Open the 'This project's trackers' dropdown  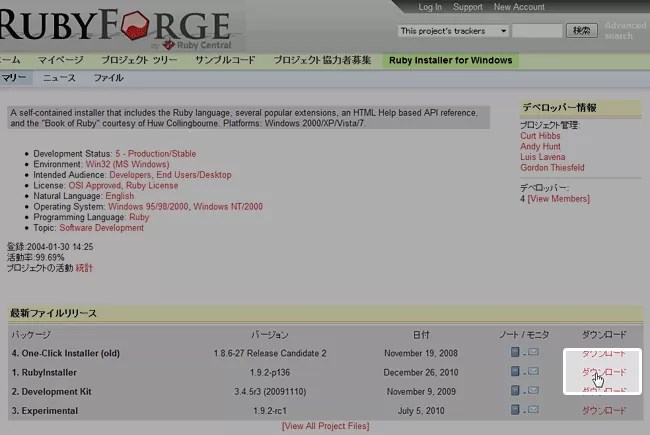click(453, 31)
